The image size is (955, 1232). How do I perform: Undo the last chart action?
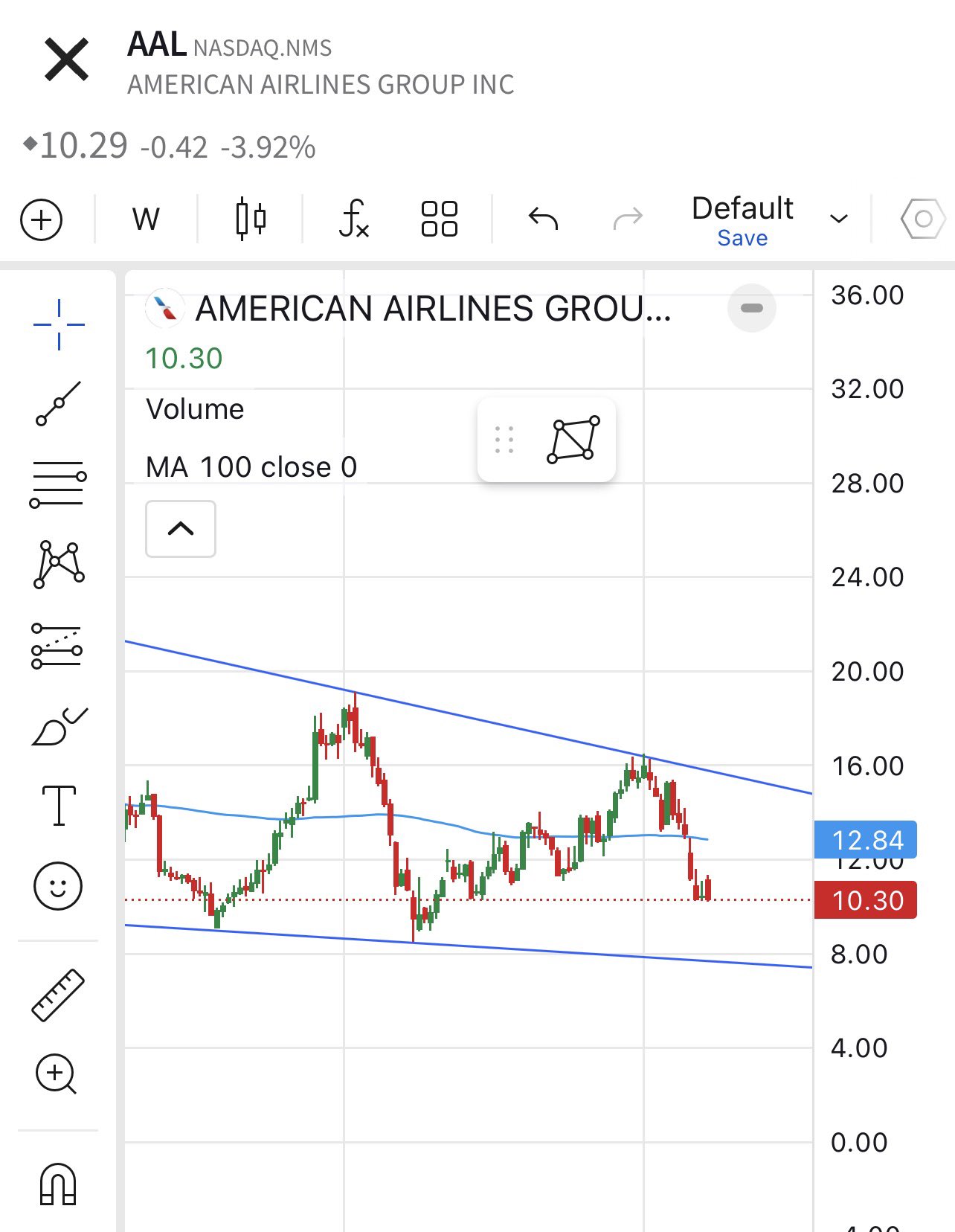543,219
